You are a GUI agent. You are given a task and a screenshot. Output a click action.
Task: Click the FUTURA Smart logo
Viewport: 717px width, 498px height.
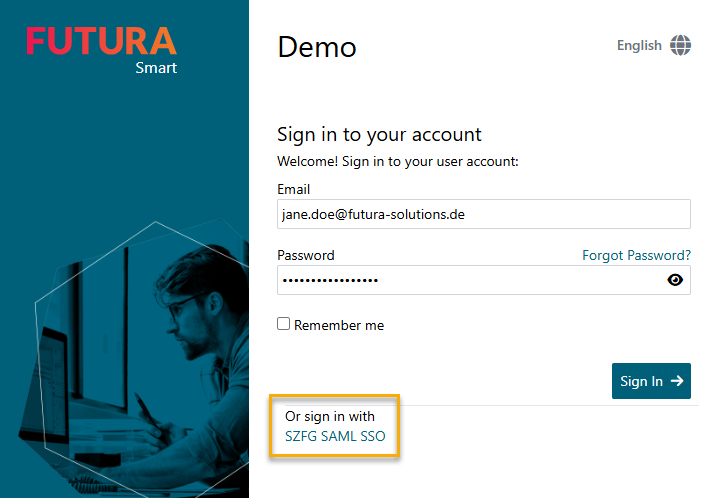point(102,49)
